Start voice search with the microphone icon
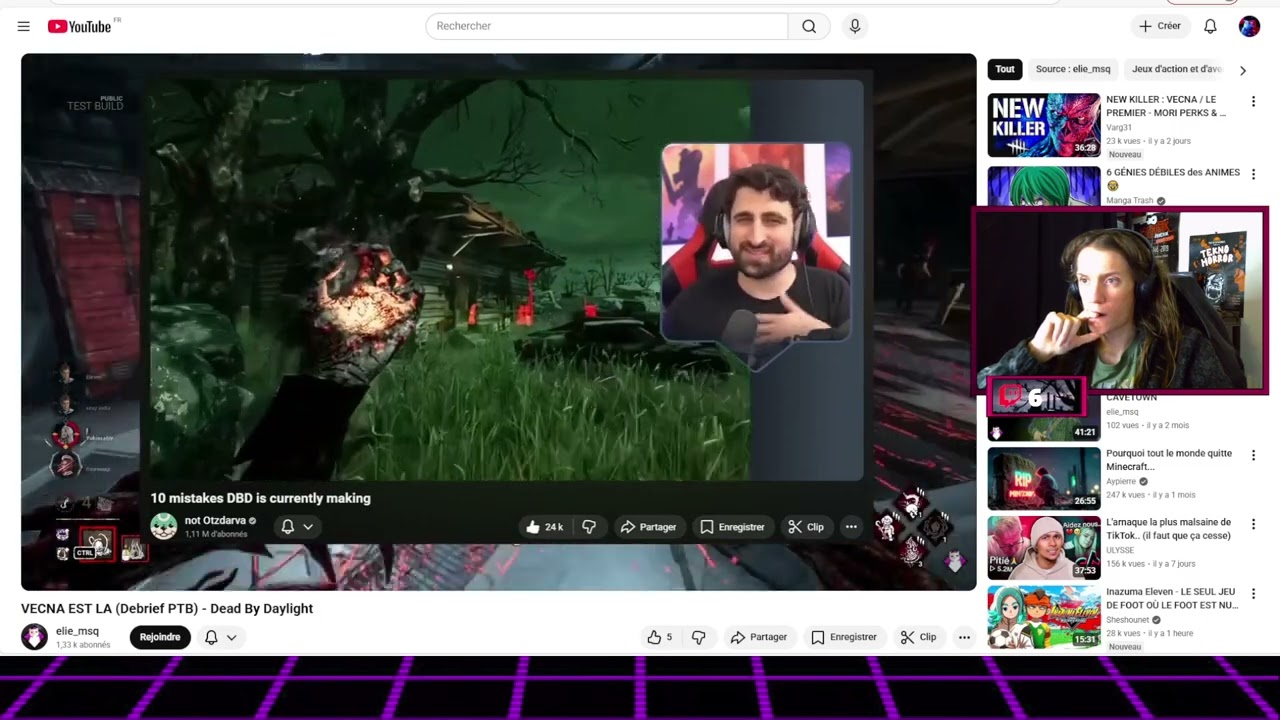Image resolution: width=1280 pixels, height=720 pixels. 854,26
